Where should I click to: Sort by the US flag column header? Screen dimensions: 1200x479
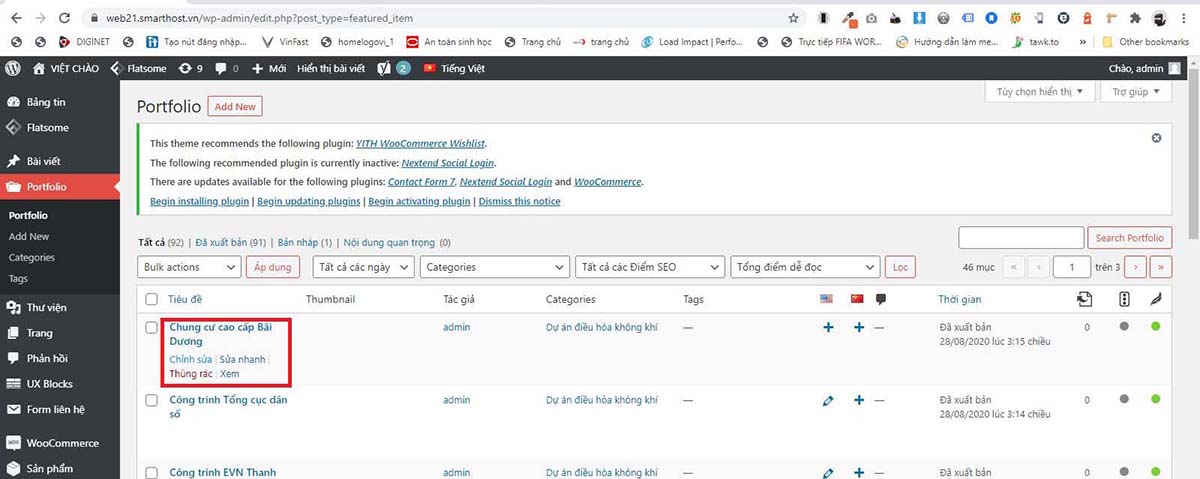pos(827,299)
